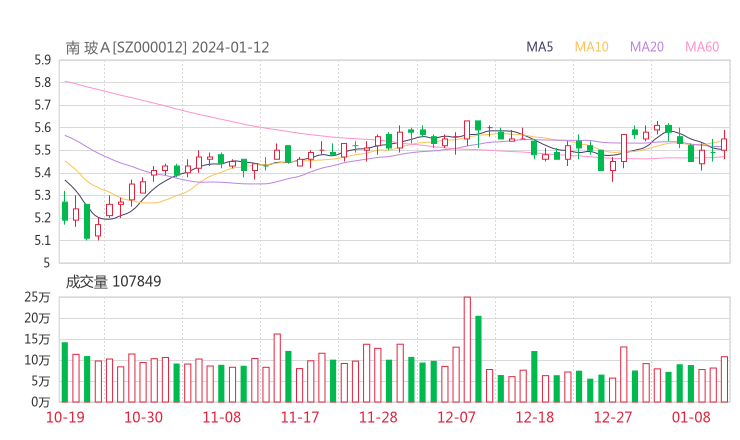740x440 pixels.
Task: Click the 5.9 price axis label
Action: pos(42,60)
